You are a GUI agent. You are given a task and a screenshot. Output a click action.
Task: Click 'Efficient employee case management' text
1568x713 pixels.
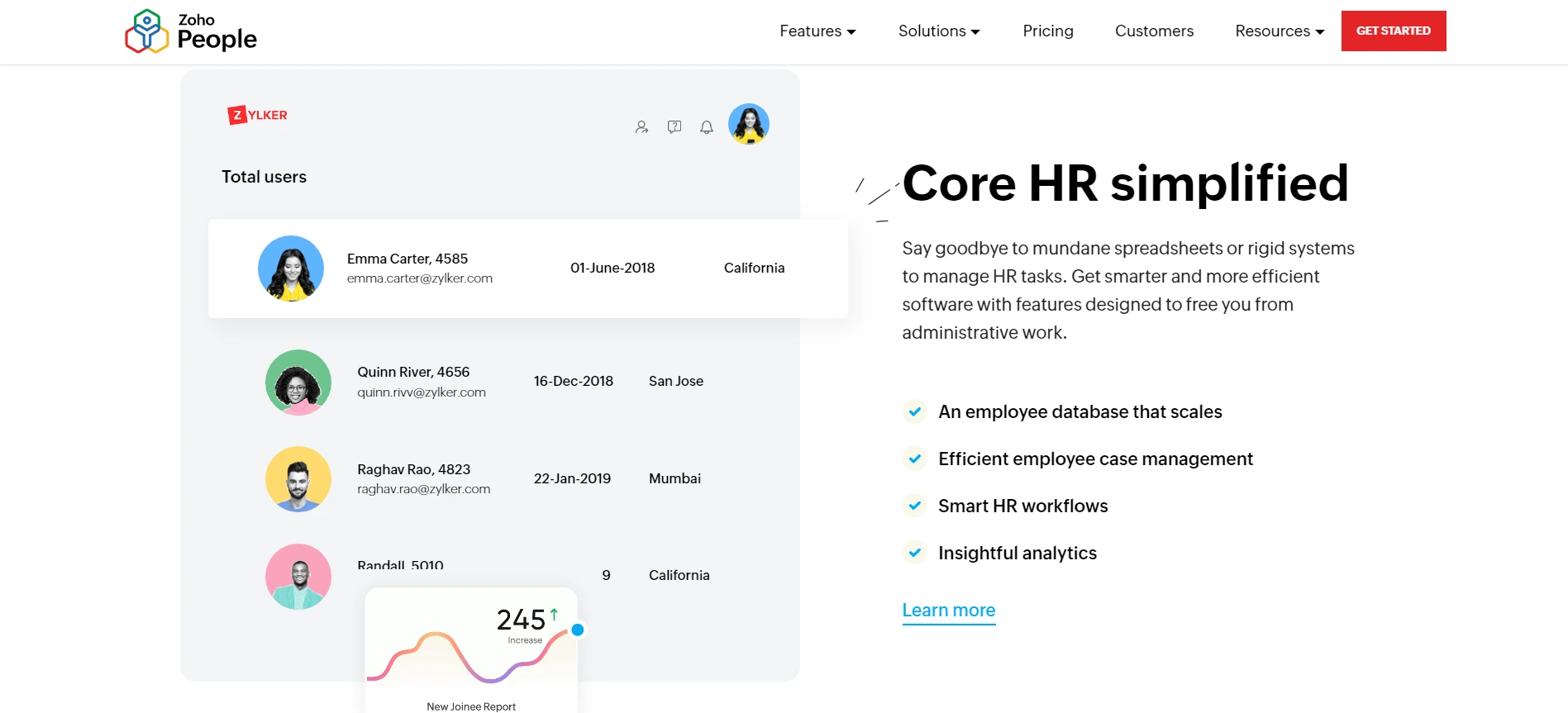[x=1096, y=459]
